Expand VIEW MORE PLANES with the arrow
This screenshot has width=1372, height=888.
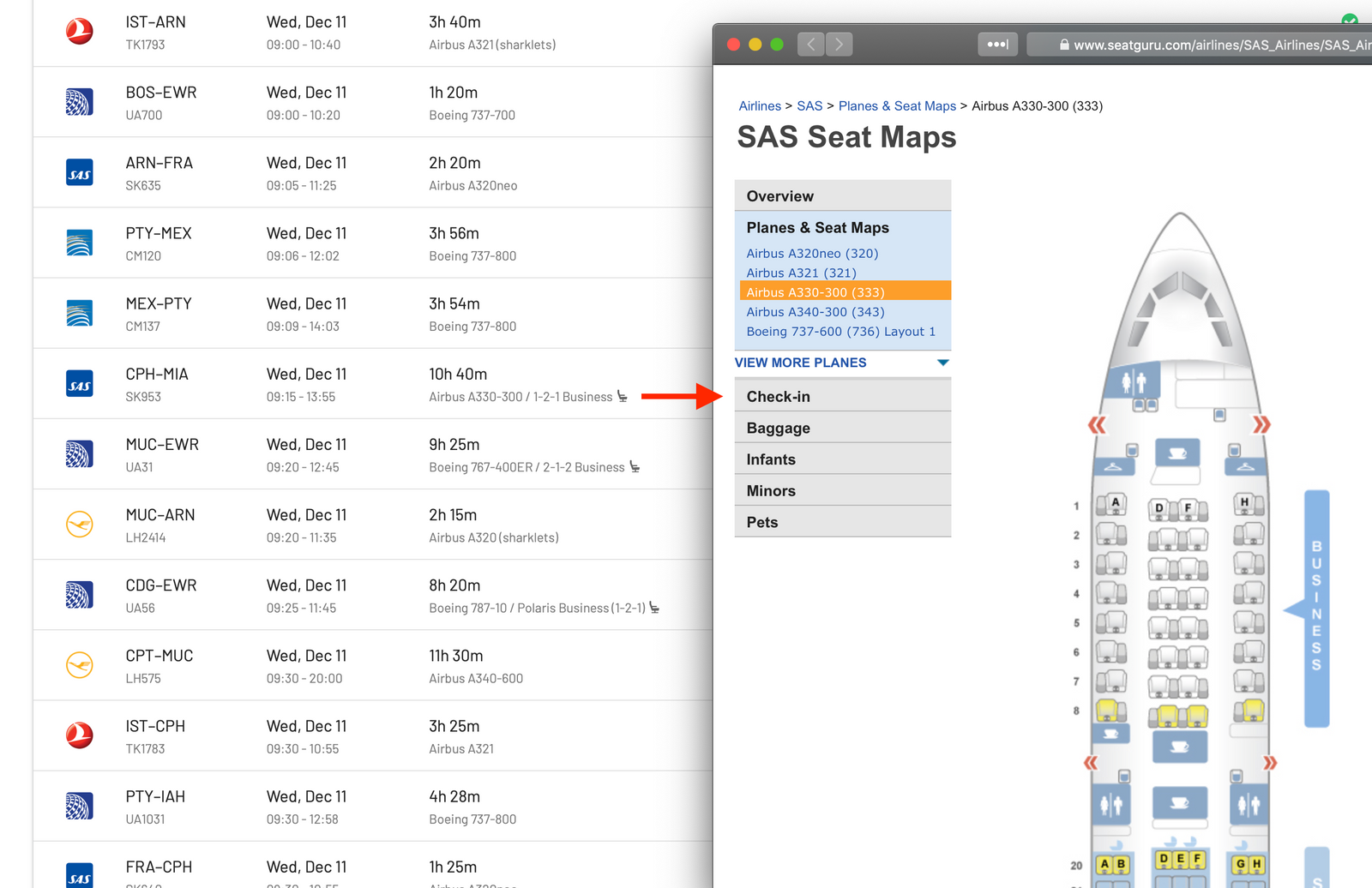[943, 363]
